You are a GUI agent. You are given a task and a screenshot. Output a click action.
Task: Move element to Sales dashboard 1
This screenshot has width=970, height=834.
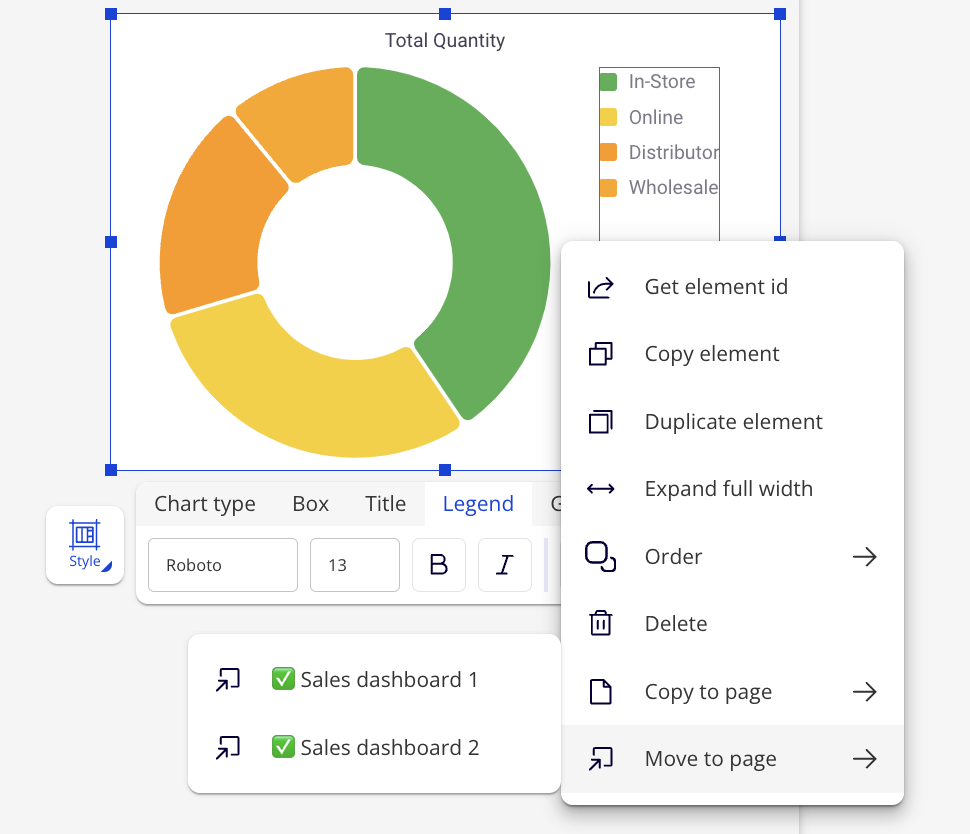click(x=374, y=680)
